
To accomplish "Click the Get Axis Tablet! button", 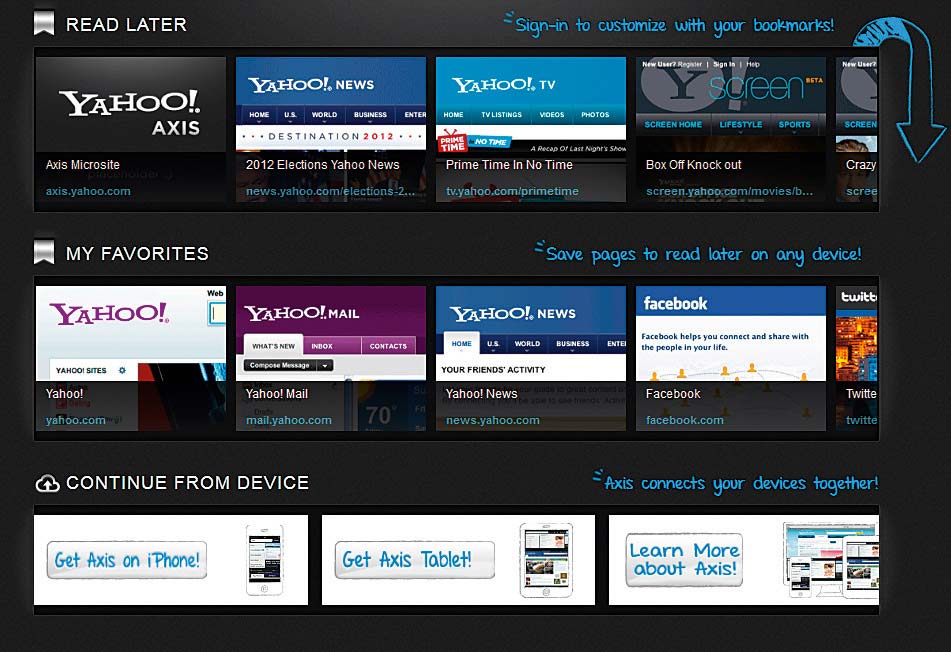I will 415,560.
